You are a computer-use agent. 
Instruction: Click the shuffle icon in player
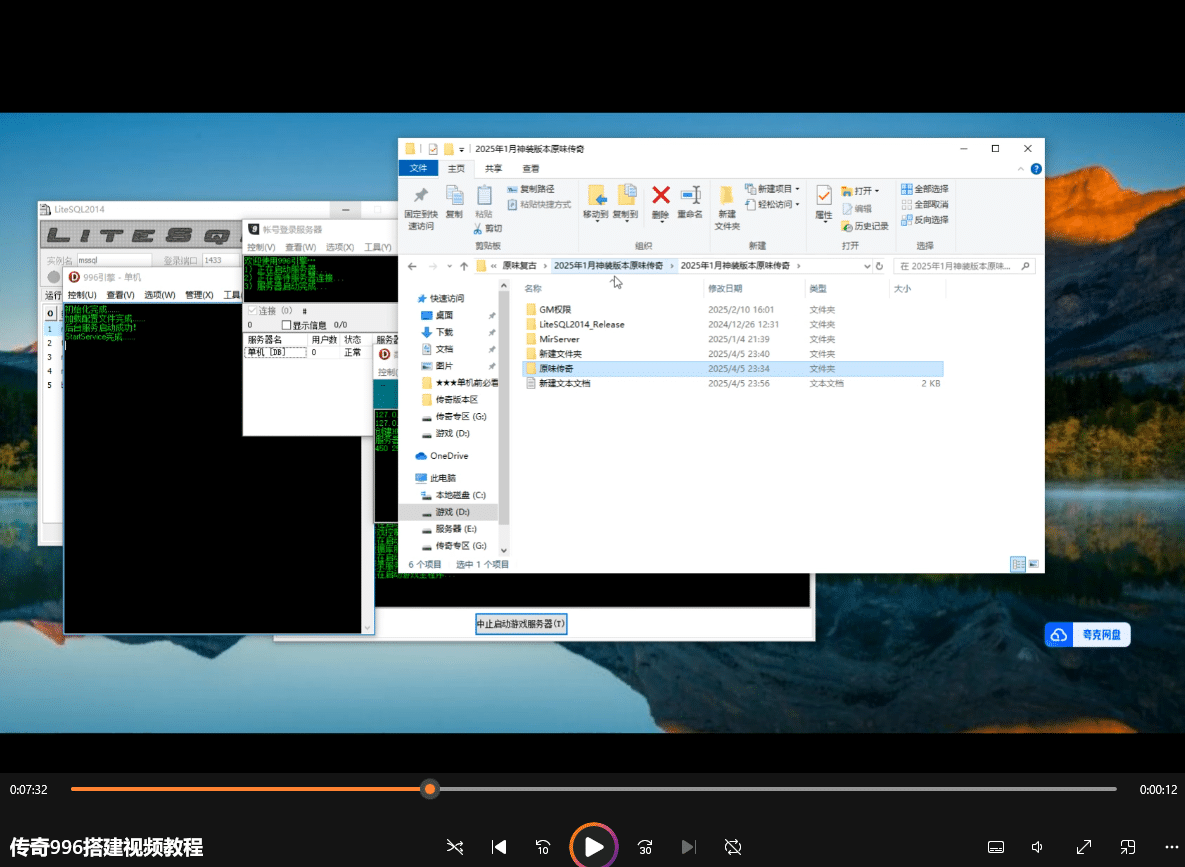click(455, 847)
